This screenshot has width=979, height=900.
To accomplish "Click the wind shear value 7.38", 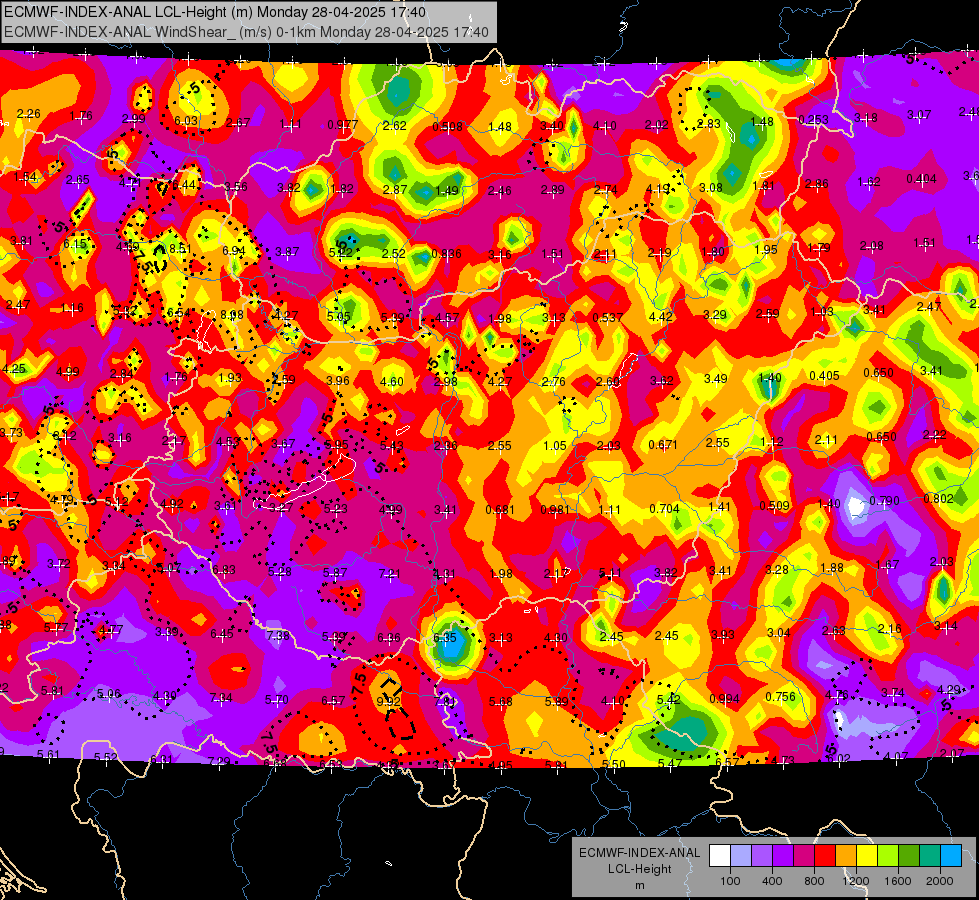I will (278, 635).
